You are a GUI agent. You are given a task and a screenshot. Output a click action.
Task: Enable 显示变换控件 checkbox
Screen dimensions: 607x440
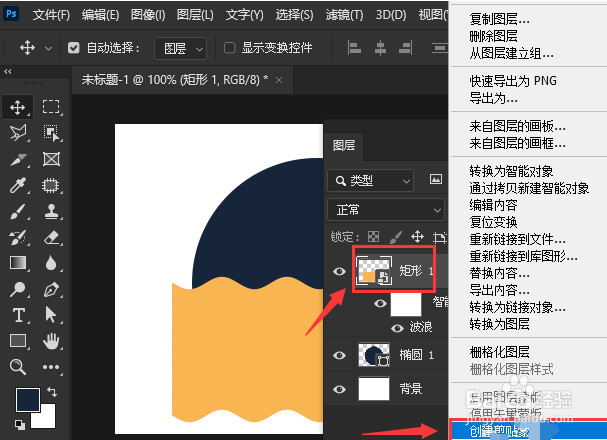(x=230, y=48)
